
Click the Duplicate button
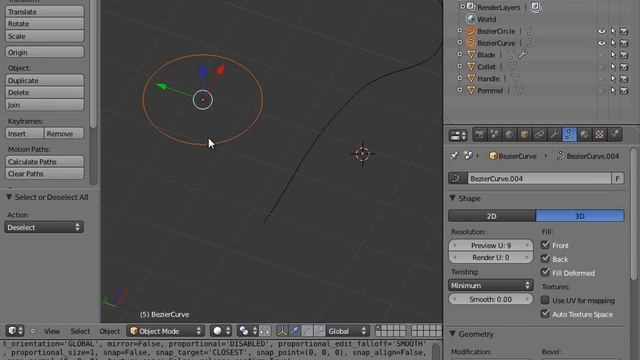[44, 80]
